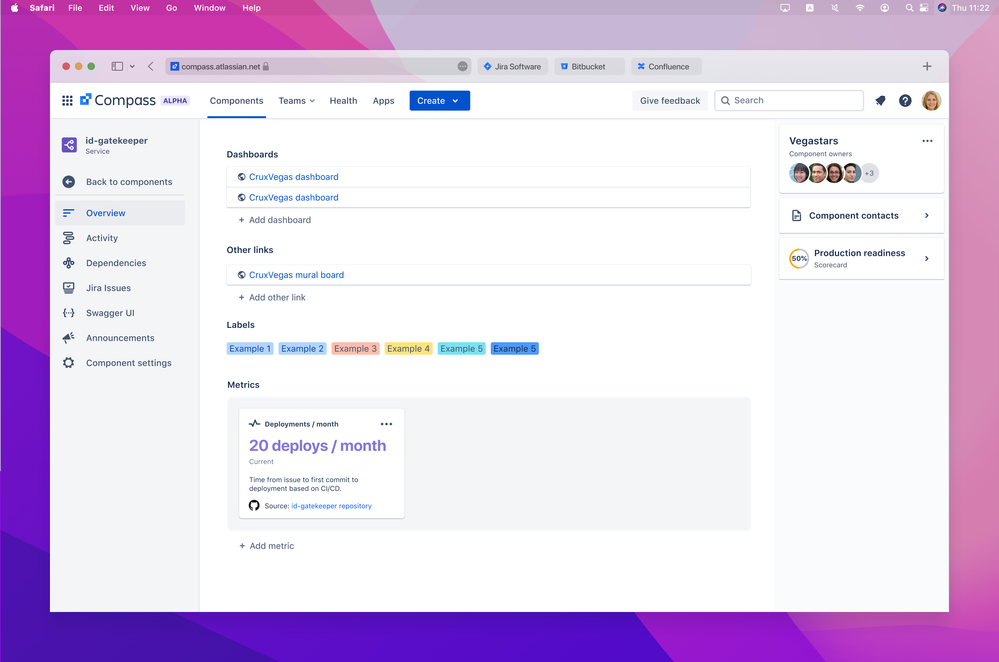Select the Overview sidebar icon
999x662 pixels.
68,213
